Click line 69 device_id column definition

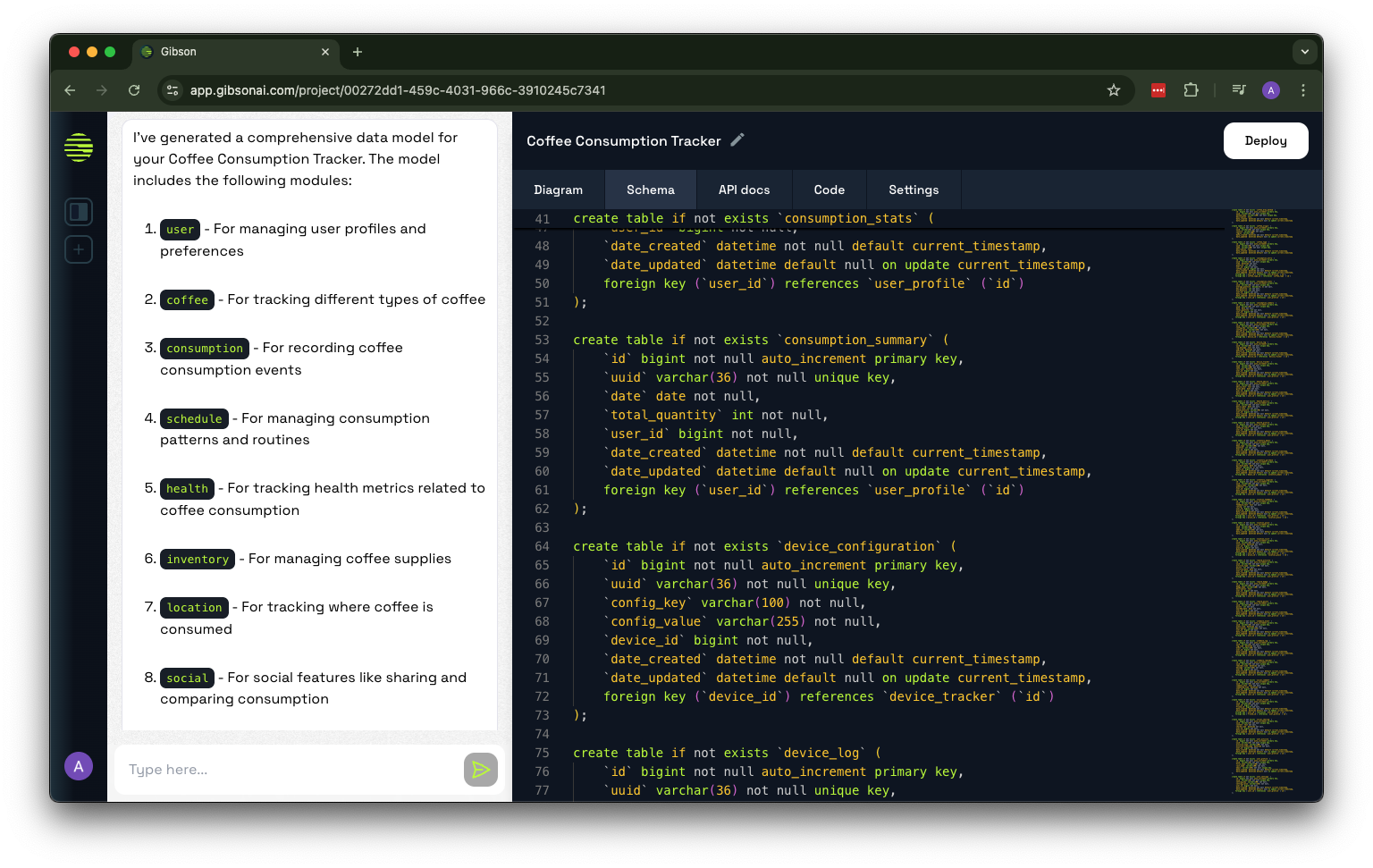tap(708, 641)
